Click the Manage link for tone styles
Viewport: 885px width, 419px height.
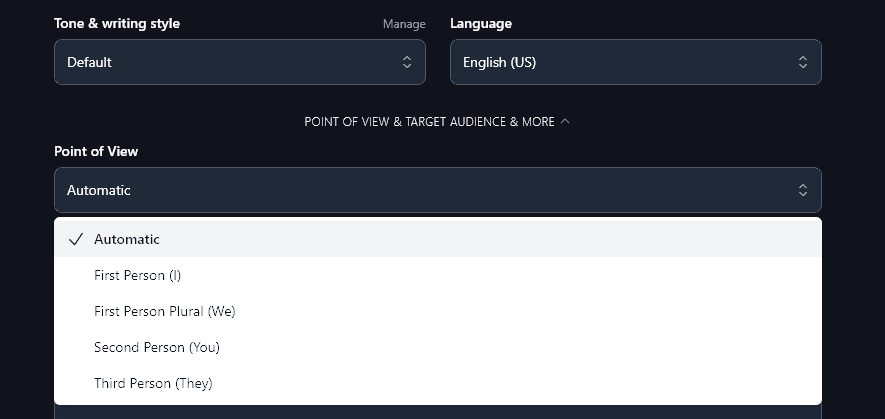[x=403, y=24]
